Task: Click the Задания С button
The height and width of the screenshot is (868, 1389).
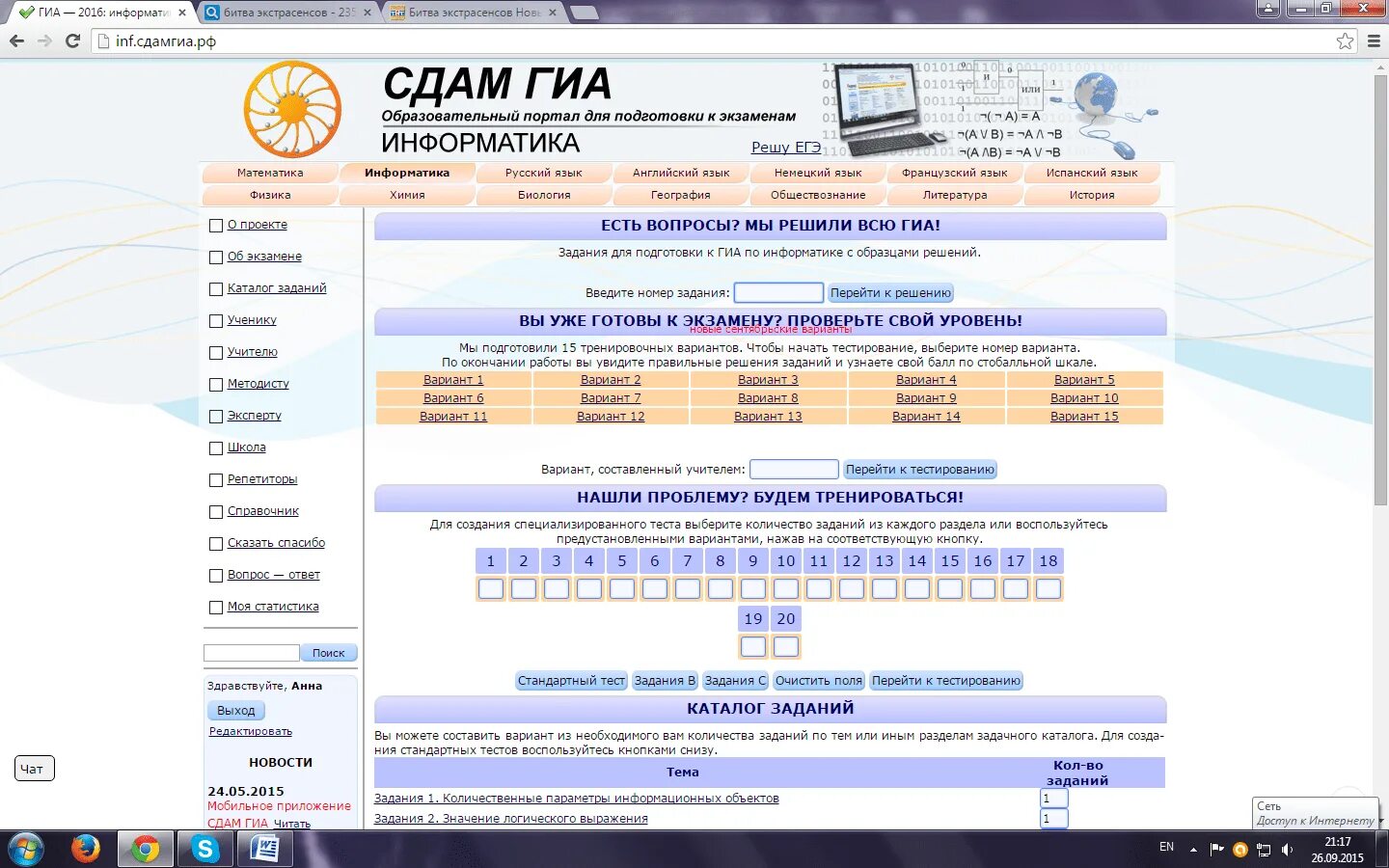Action: click(735, 681)
